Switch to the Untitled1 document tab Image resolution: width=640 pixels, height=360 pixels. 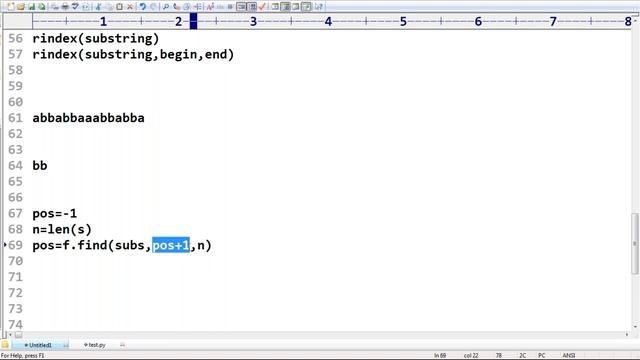[x=40, y=345]
